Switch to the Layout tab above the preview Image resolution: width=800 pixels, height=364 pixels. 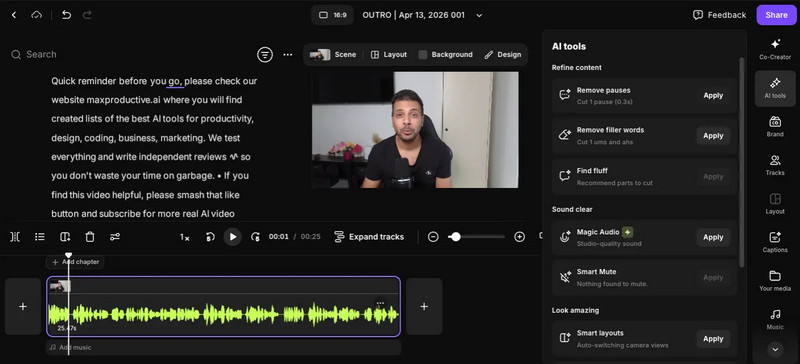389,55
